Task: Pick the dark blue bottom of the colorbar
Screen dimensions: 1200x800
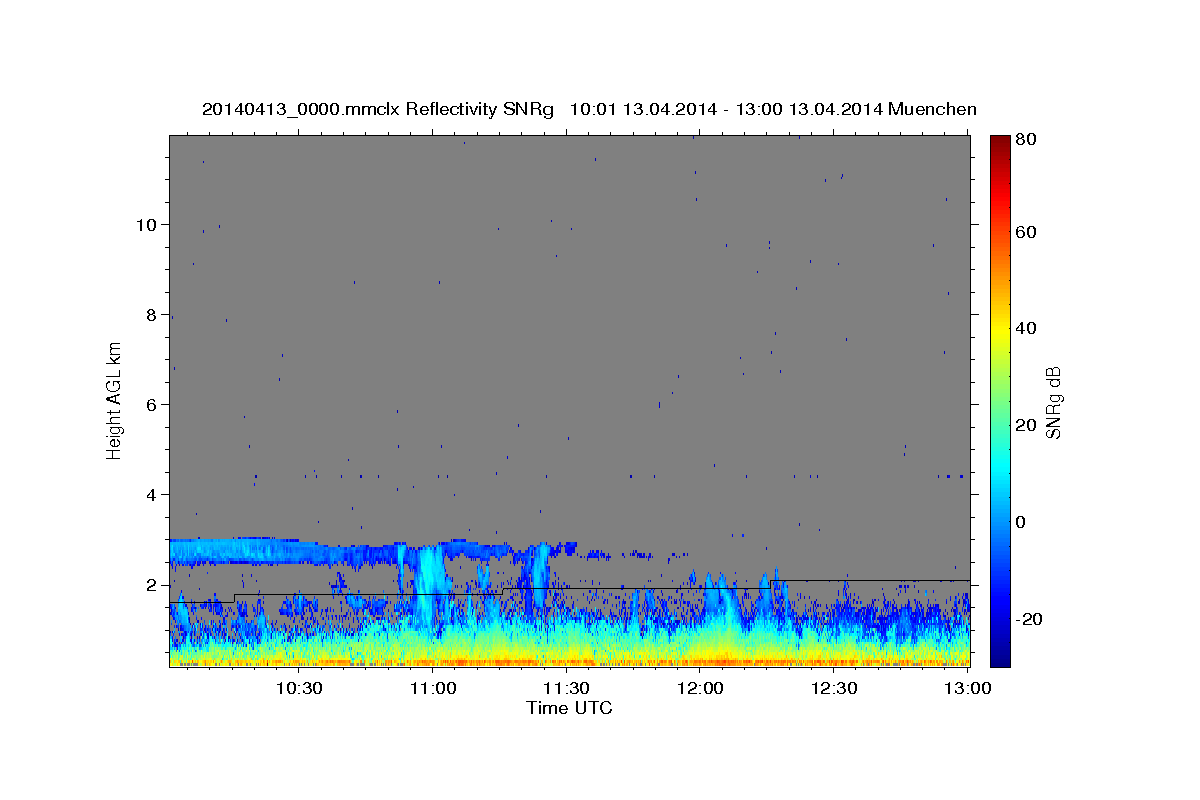Action: [999, 655]
